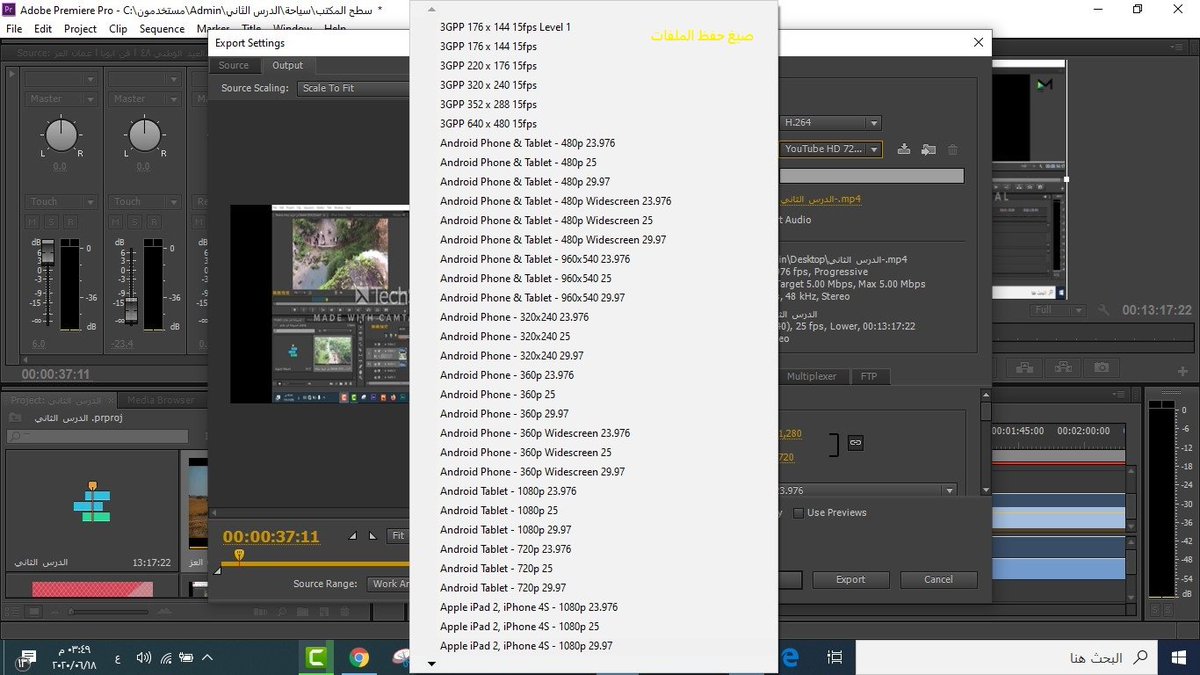Click the Windows taskbar search box
The image size is (1200, 675).
(1008, 657)
